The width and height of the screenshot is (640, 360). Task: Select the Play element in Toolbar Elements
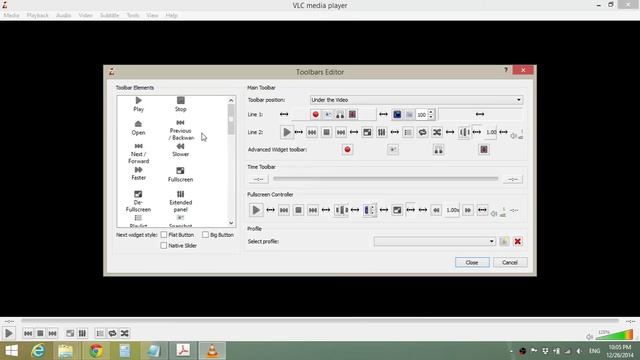[x=138, y=104]
